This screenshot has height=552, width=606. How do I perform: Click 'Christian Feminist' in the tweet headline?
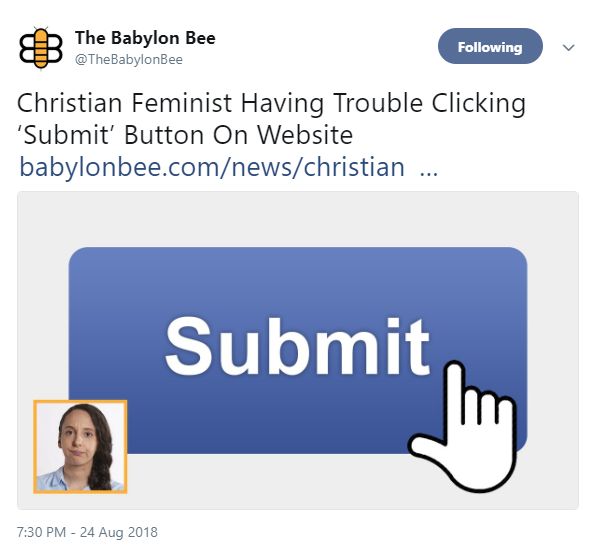click(124, 103)
